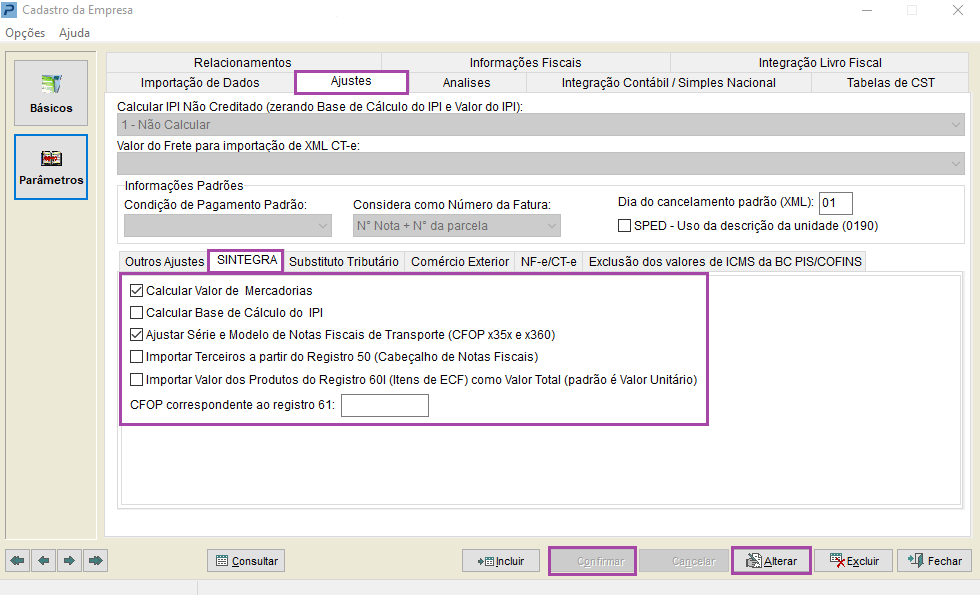Select Comércio Exterior sub-tab
Viewport: 980px width, 595px height.
460,261
